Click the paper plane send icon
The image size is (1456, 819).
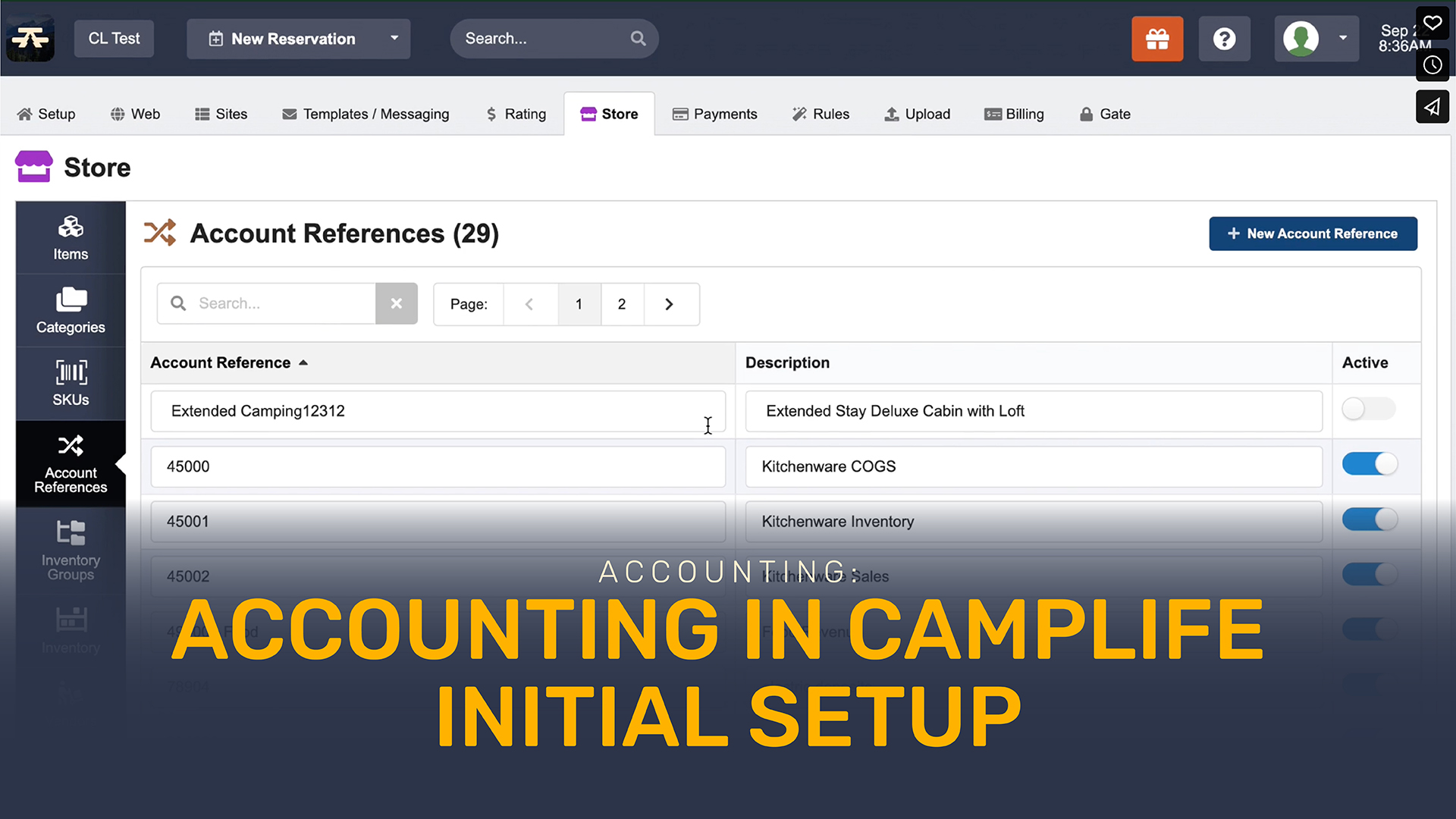point(1432,106)
